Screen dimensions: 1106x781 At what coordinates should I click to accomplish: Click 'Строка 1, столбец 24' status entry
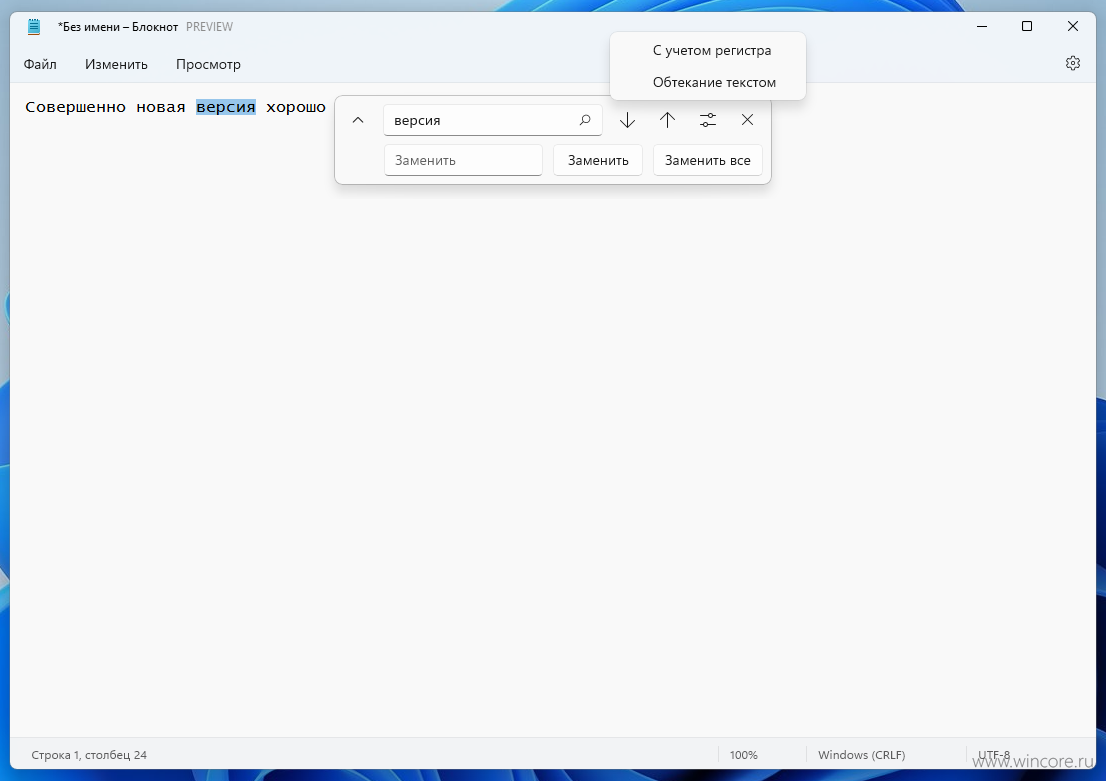coord(89,755)
